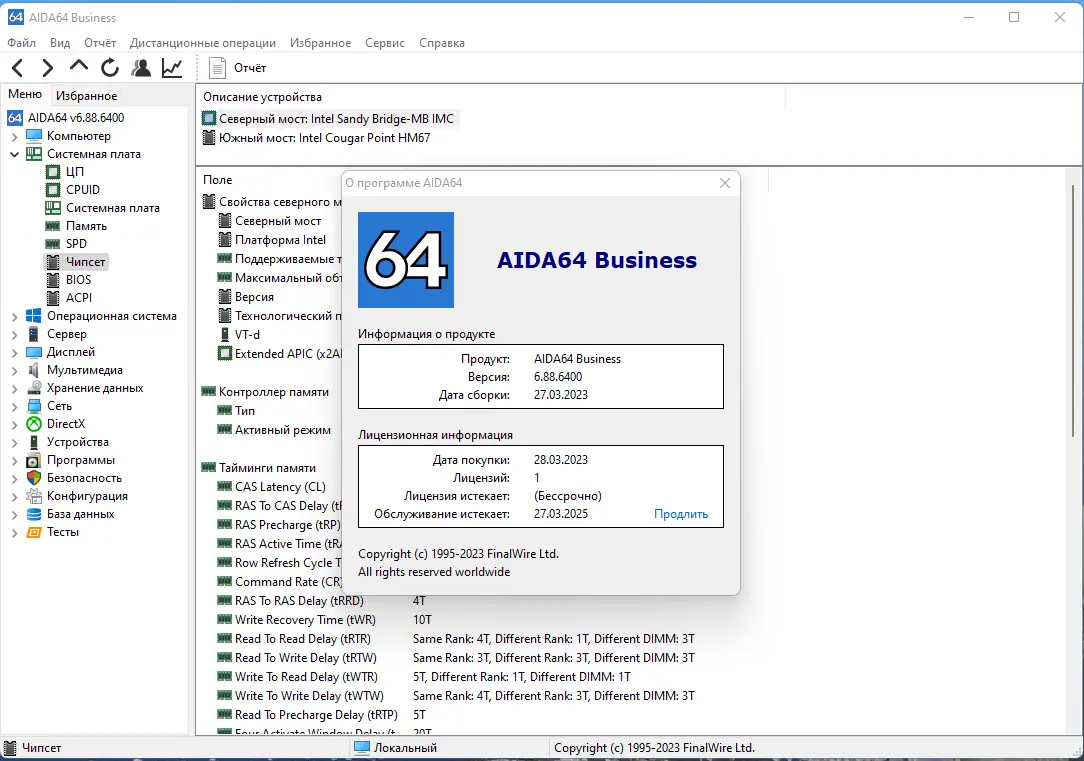Screen dimensions: 1084x761
Task: Click the Устройства device icon
Action: tap(33, 441)
